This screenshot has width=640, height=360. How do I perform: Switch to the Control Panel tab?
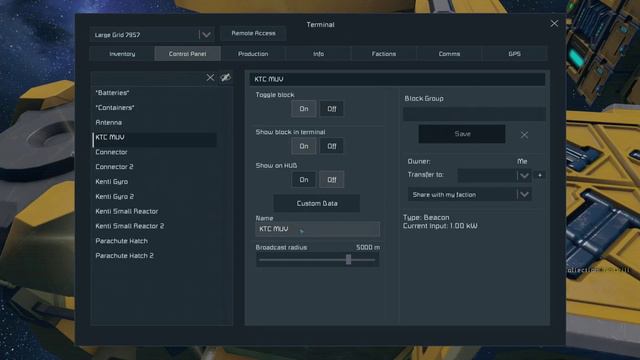(187, 54)
